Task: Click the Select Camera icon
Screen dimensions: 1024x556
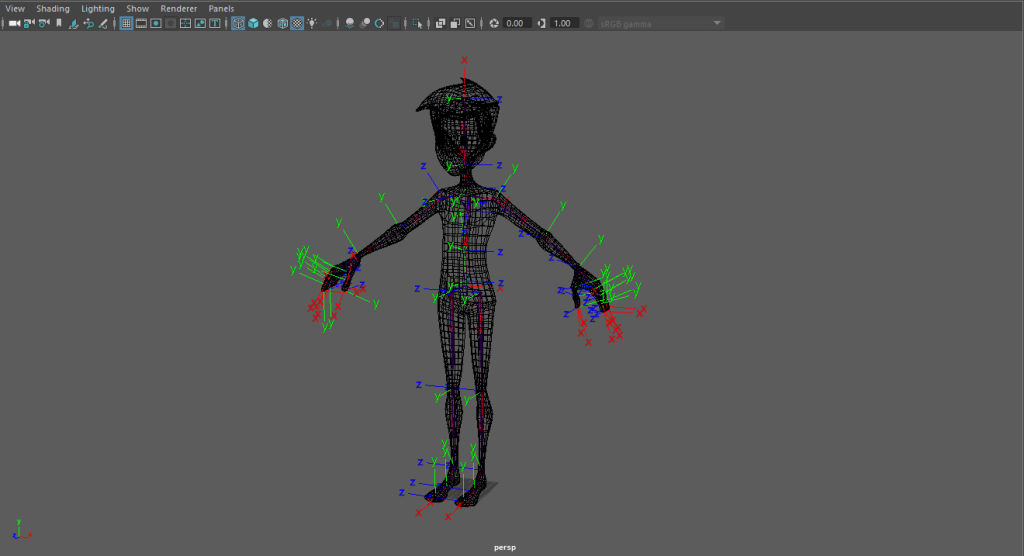Action: click(x=15, y=23)
